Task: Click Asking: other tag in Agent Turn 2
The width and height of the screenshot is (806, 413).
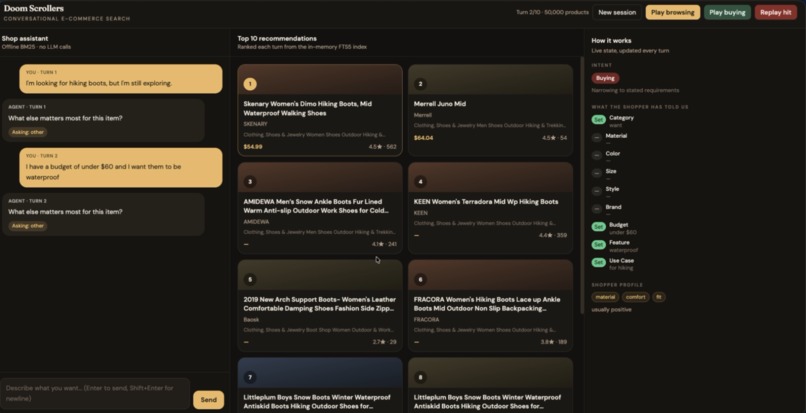Action: [x=28, y=226]
